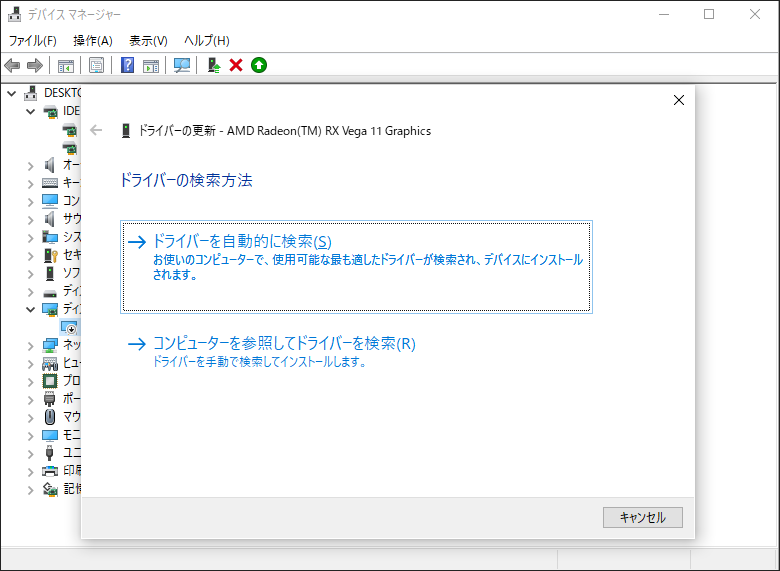Click the green arrow toolbar icon
This screenshot has width=780, height=571.
259,65
